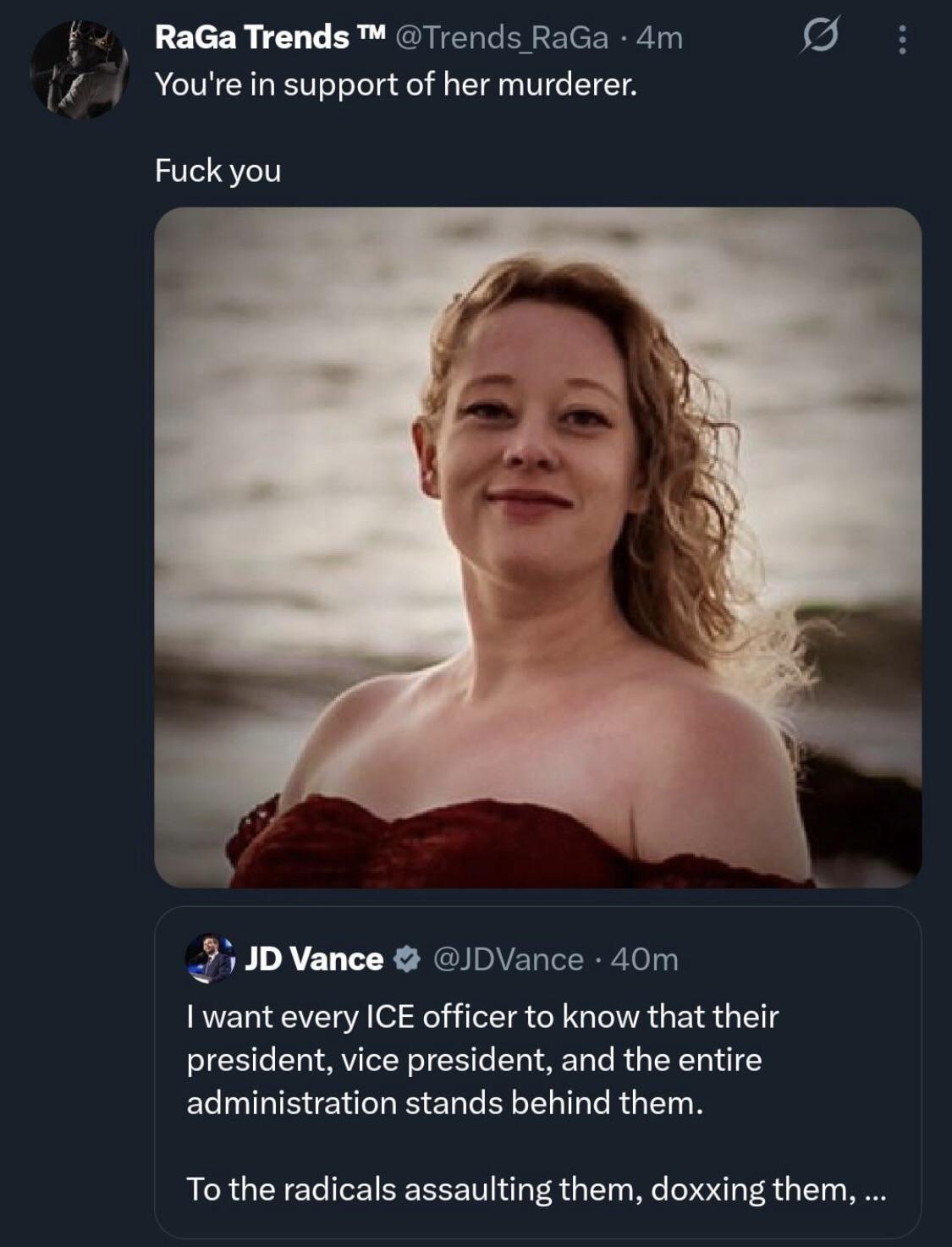Viewport: 952px width, 1247px height.
Task: Open the RaGa Trends profile avatar
Action: tap(79, 69)
